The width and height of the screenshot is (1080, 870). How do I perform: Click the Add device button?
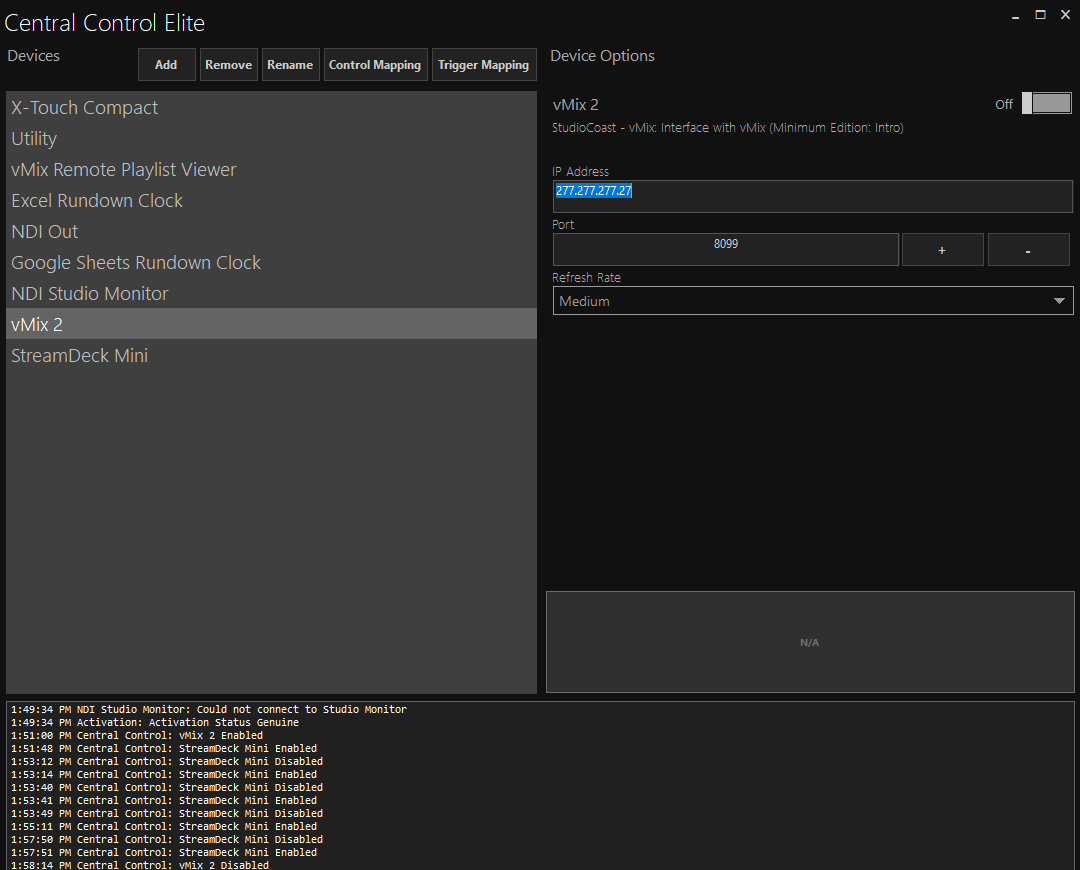pyautogui.click(x=166, y=65)
